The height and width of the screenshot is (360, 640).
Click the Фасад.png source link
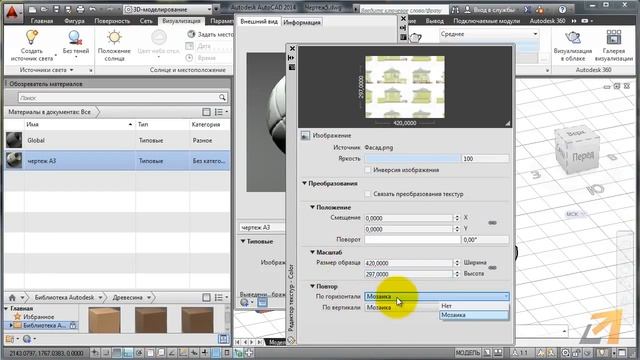[378, 147]
